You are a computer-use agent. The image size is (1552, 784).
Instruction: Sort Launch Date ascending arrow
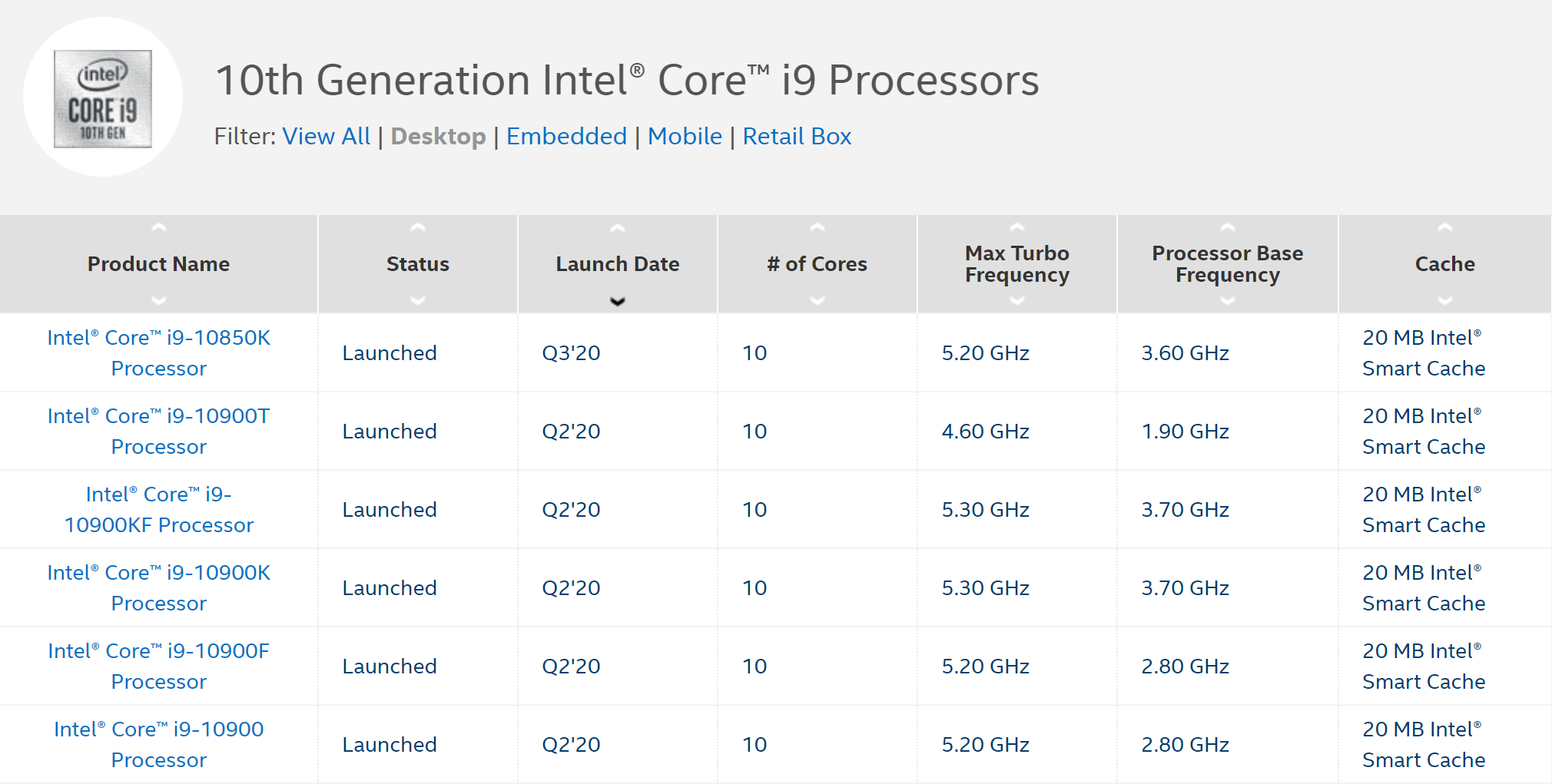click(617, 228)
